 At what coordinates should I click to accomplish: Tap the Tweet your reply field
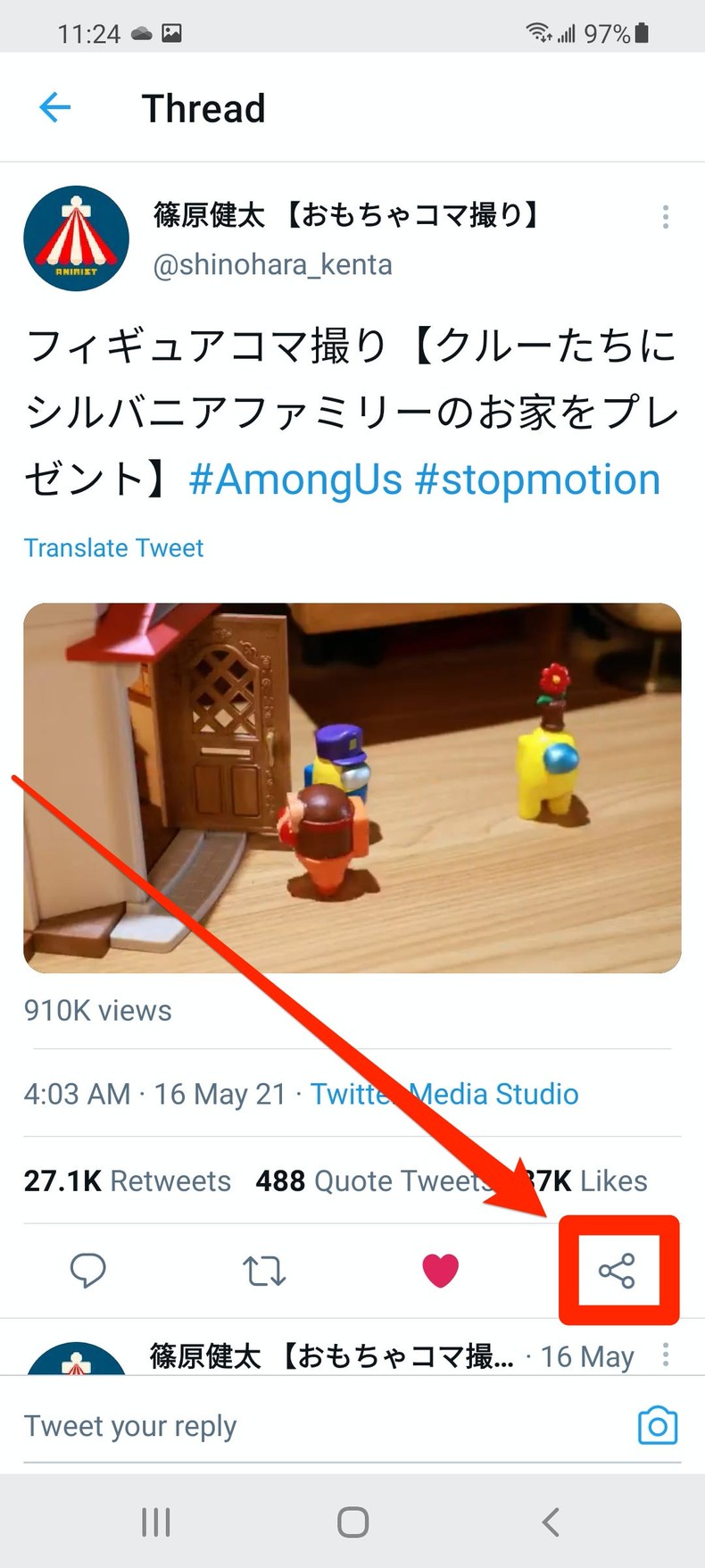coord(131,1426)
